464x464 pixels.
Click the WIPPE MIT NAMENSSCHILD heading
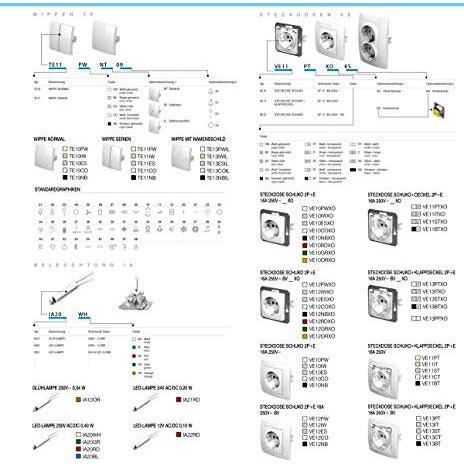click(198, 139)
